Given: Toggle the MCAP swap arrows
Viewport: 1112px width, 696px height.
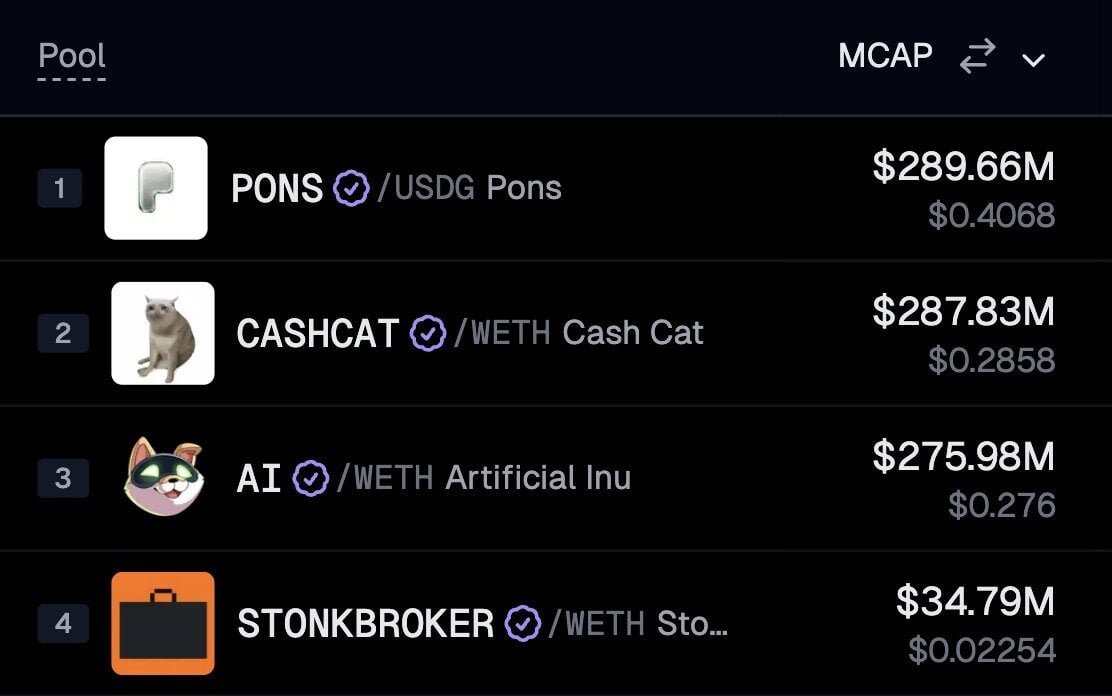Looking at the screenshot, I should coord(977,56).
